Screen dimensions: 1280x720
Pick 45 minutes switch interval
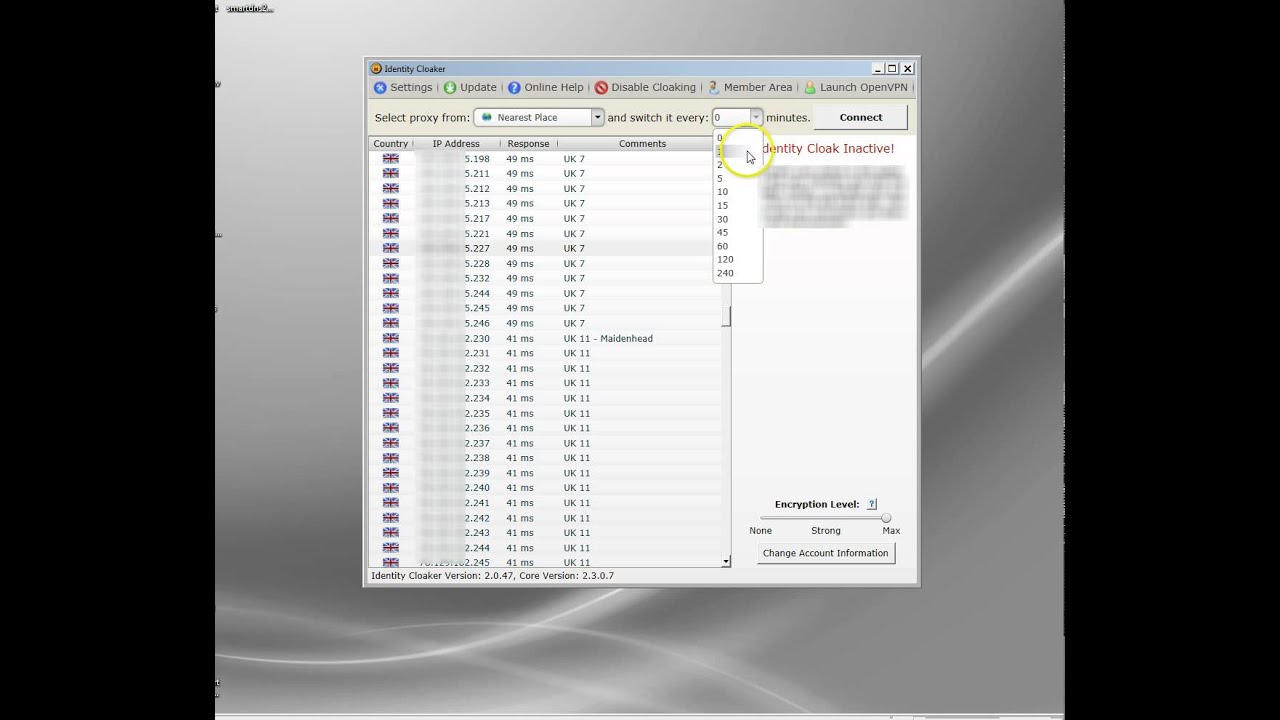(737, 233)
